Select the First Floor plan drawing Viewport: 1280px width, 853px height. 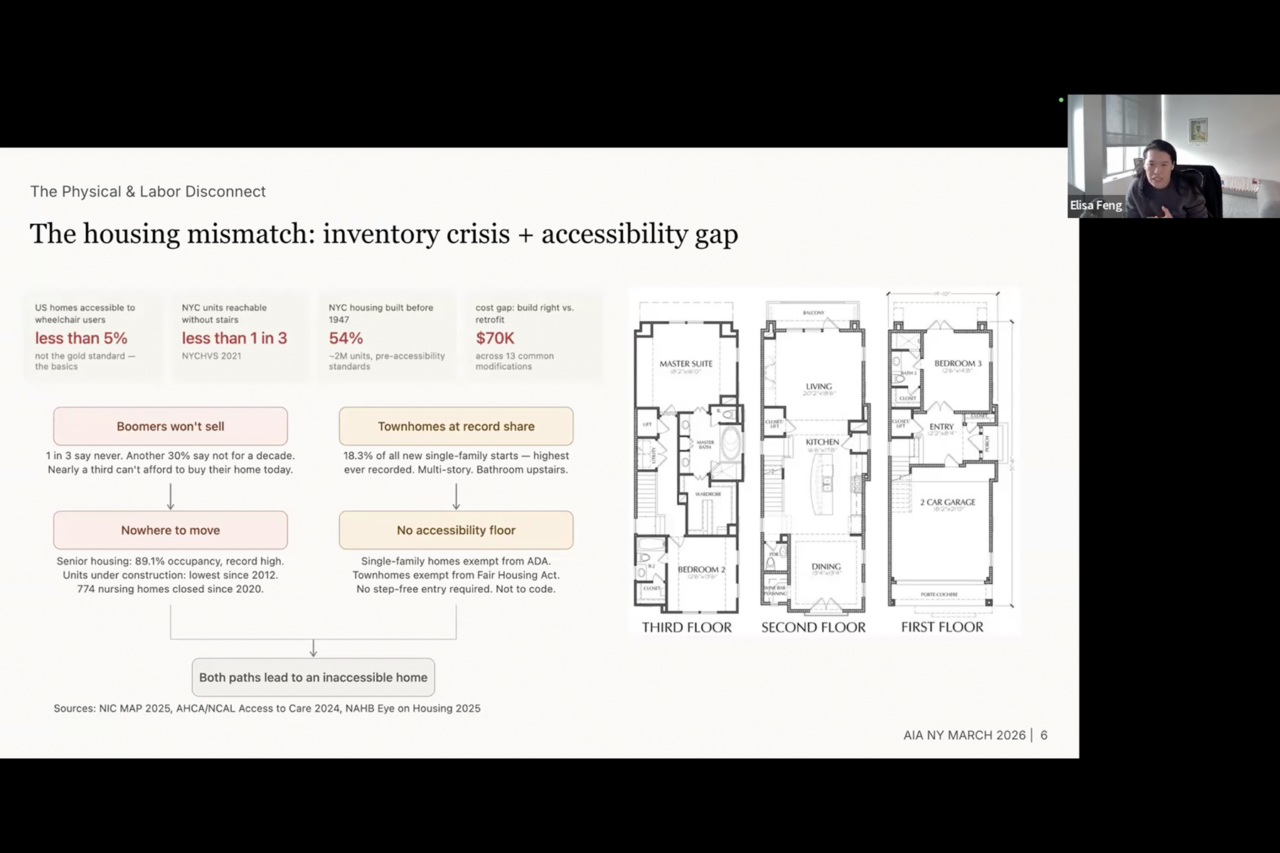942,460
